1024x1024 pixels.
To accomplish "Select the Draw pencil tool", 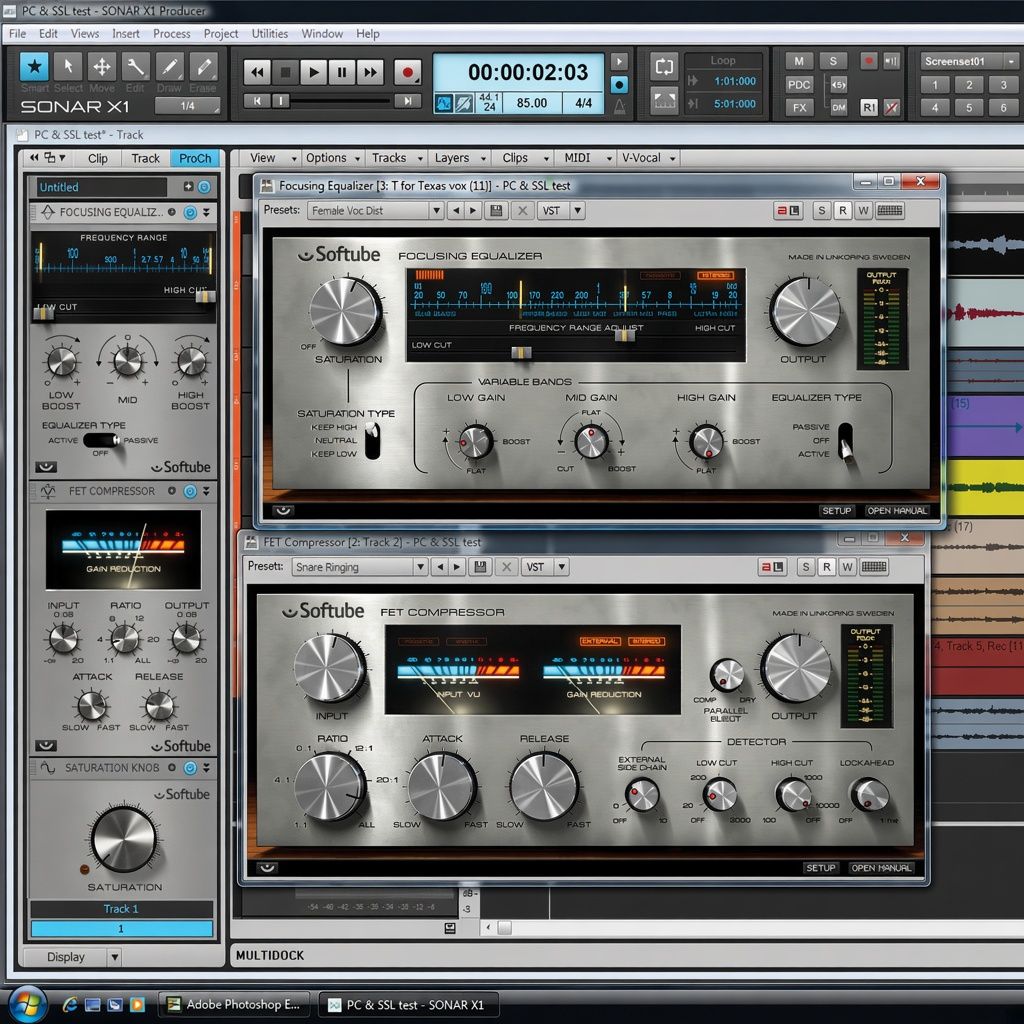I will click(169, 67).
